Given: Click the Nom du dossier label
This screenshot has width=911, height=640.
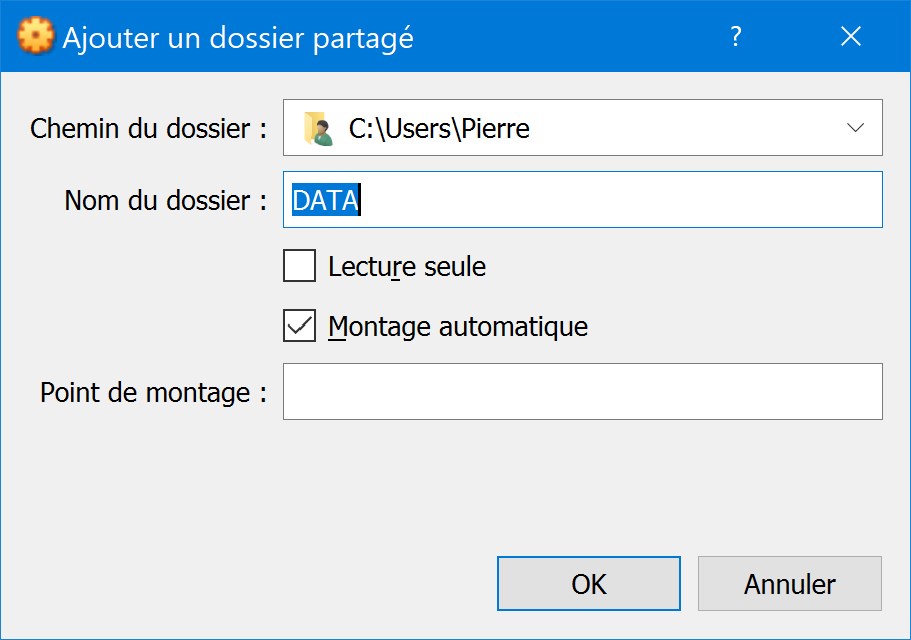Looking at the screenshot, I should pos(166,200).
